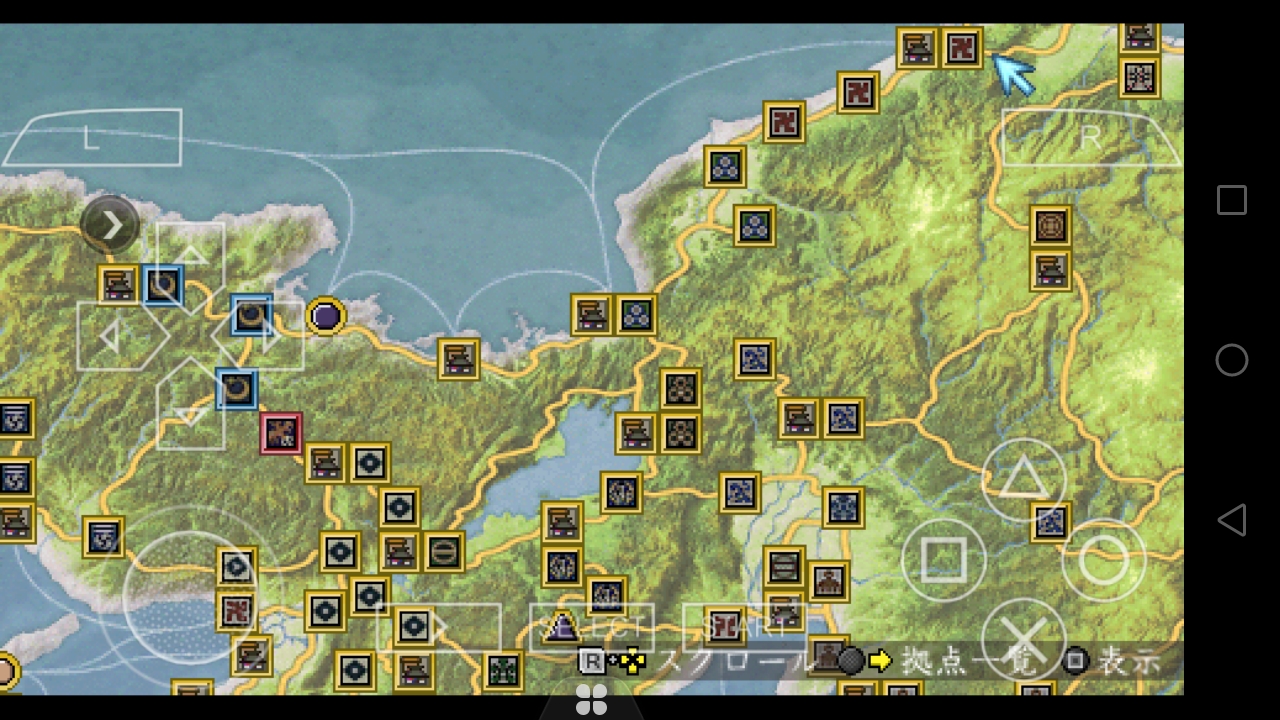This screenshot has width=1280, height=720.
Task: Tap the Cross action button
Action: (1022, 639)
